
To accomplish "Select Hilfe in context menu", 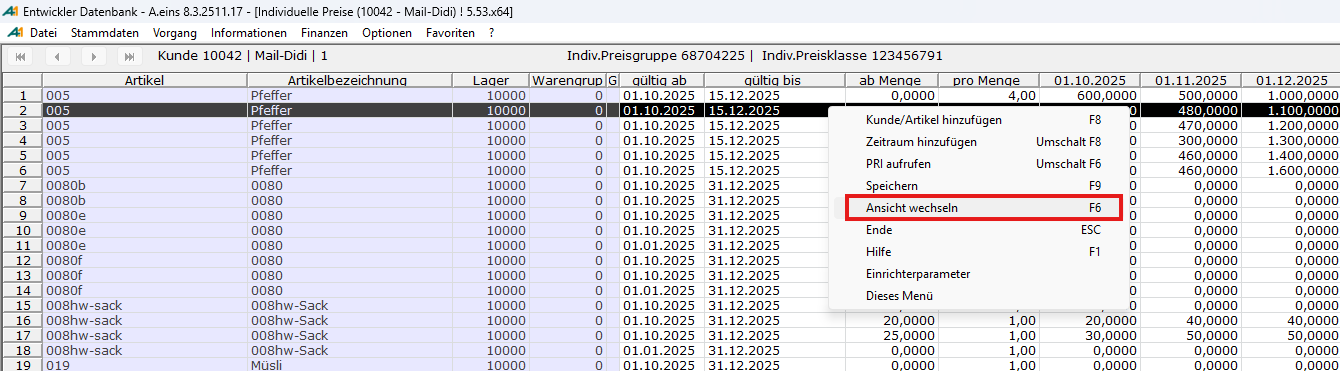I will pos(982,252).
